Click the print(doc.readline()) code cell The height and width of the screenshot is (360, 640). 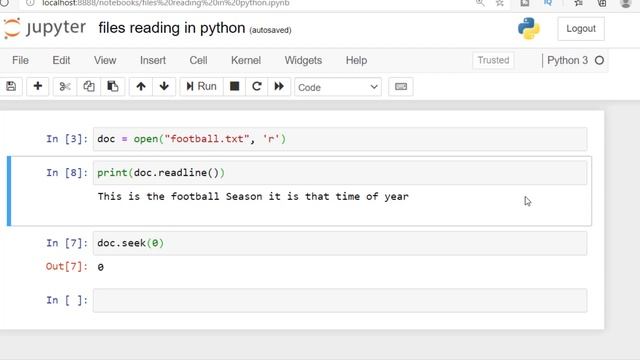click(340, 173)
